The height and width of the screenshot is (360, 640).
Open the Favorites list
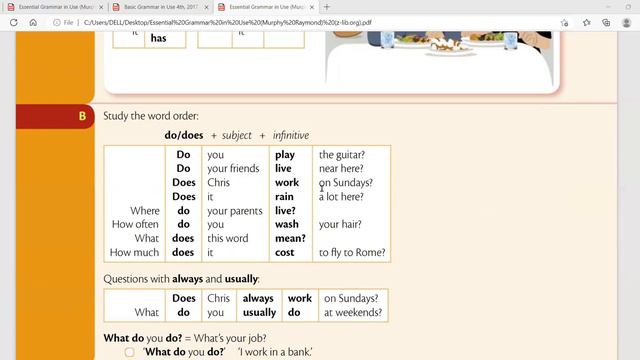587,22
